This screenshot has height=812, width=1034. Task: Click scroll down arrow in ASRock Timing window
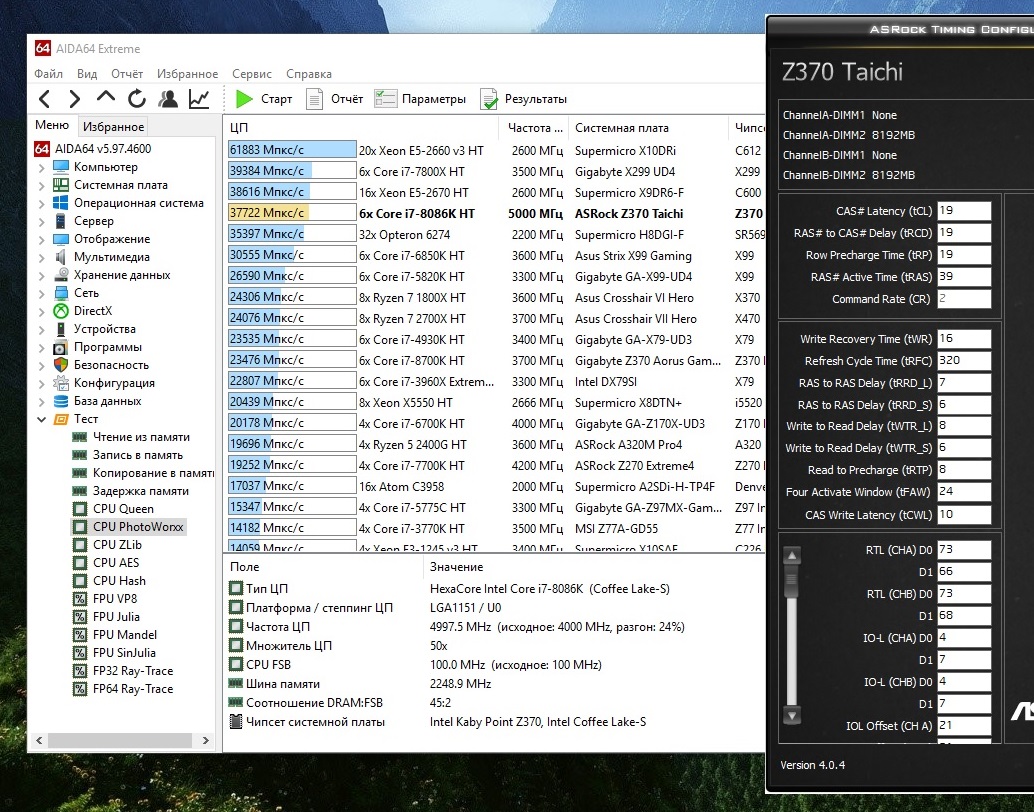[792, 715]
